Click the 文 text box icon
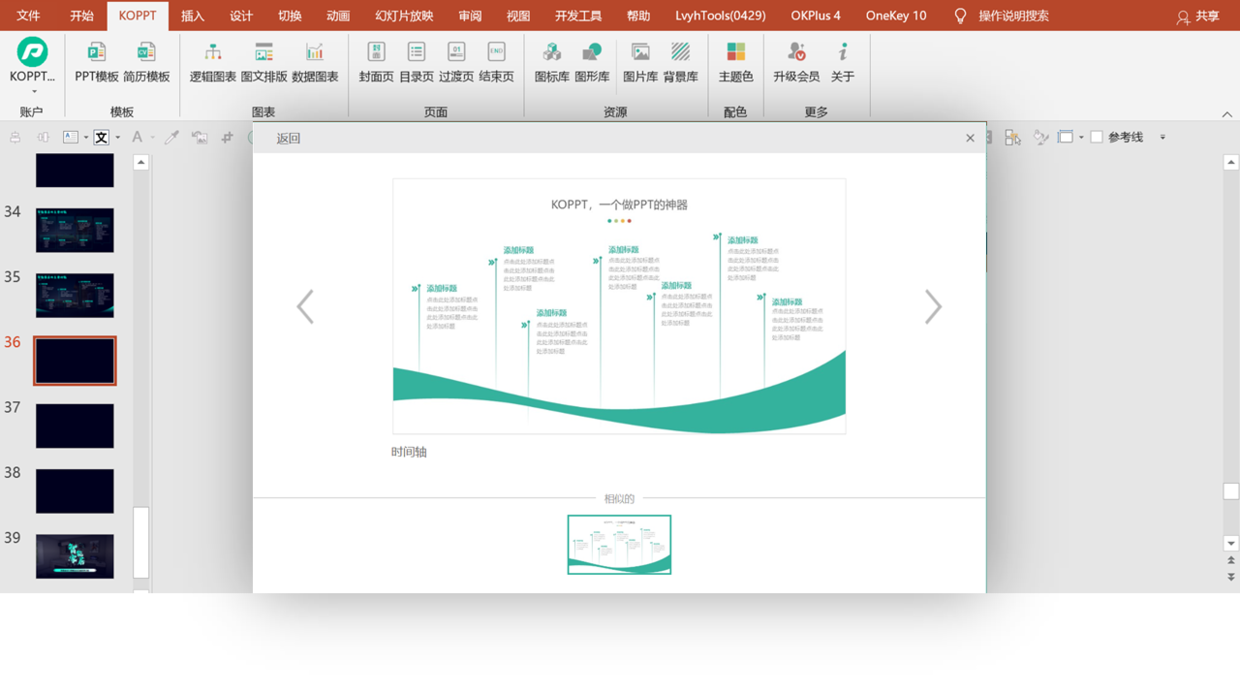The width and height of the screenshot is (1240, 695). [x=101, y=137]
